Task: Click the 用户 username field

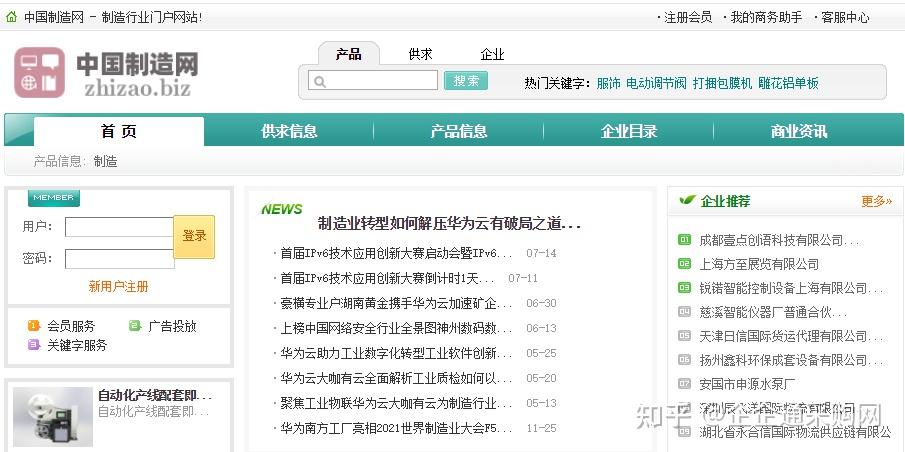Action: click(119, 227)
